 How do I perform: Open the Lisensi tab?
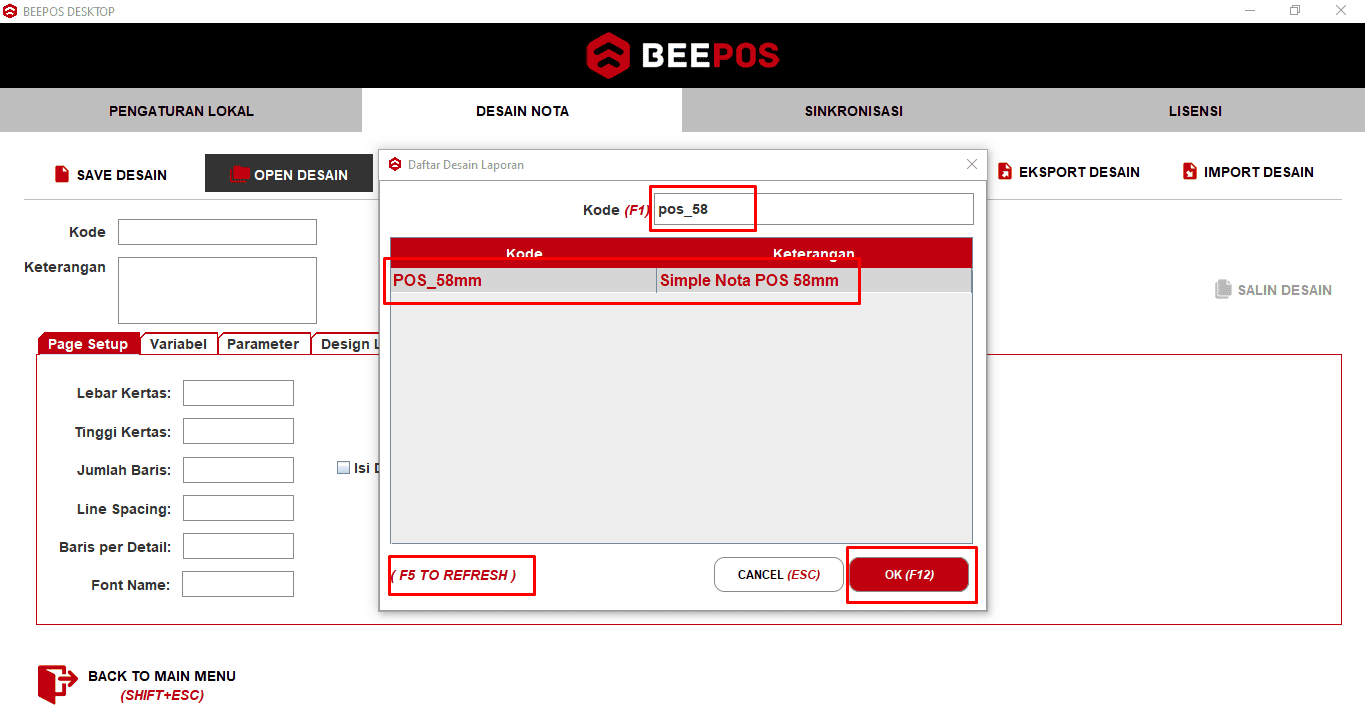pos(1195,111)
